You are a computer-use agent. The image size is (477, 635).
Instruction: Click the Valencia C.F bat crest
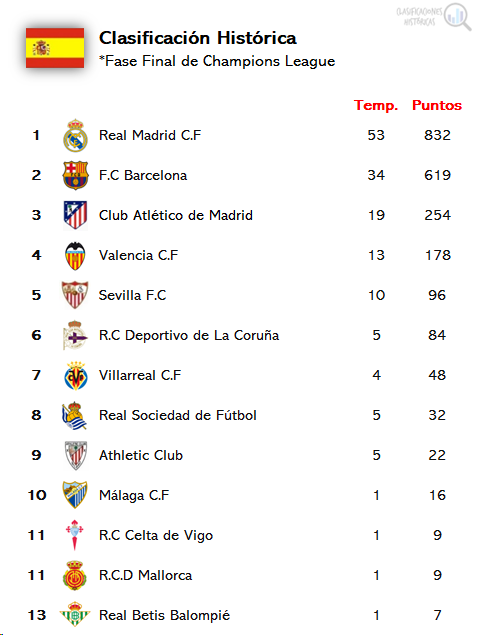pos(75,256)
